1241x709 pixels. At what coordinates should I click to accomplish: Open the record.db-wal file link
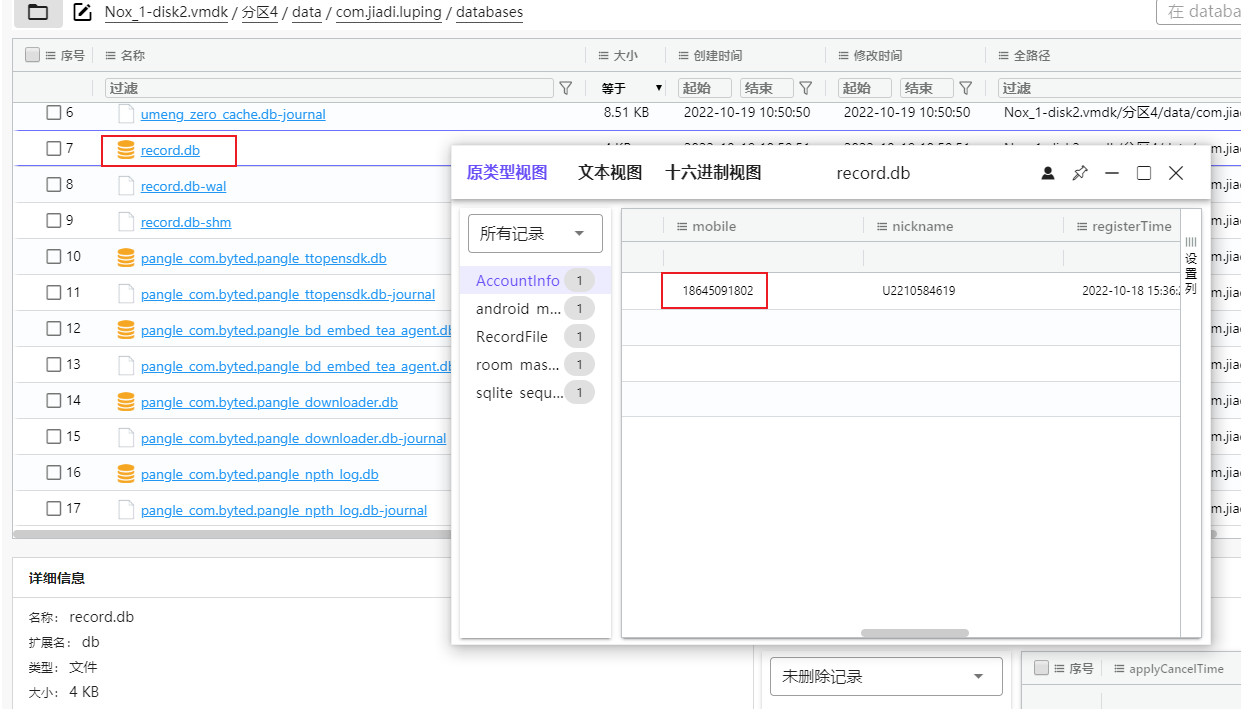[x=183, y=186]
